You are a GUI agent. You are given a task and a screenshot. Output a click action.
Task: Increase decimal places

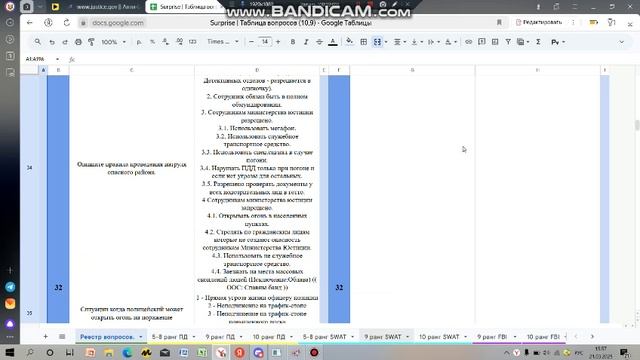tap(179, 42)
